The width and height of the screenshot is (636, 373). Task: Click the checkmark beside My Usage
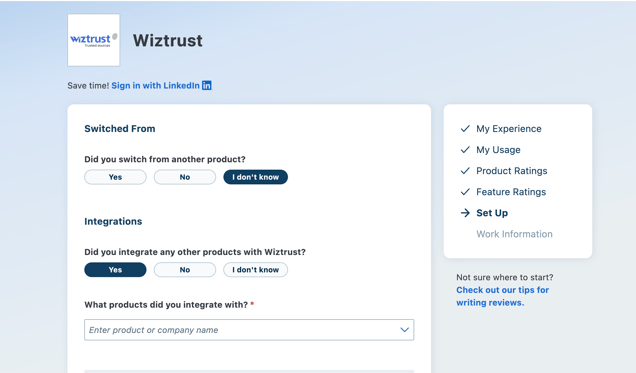tap(465, 150)
